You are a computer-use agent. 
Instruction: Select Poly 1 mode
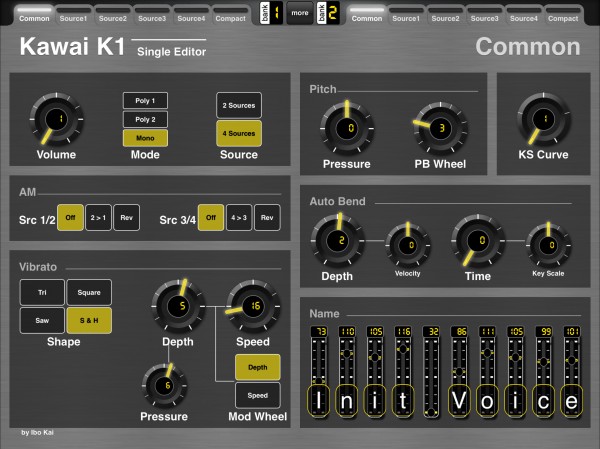point(145,101)
